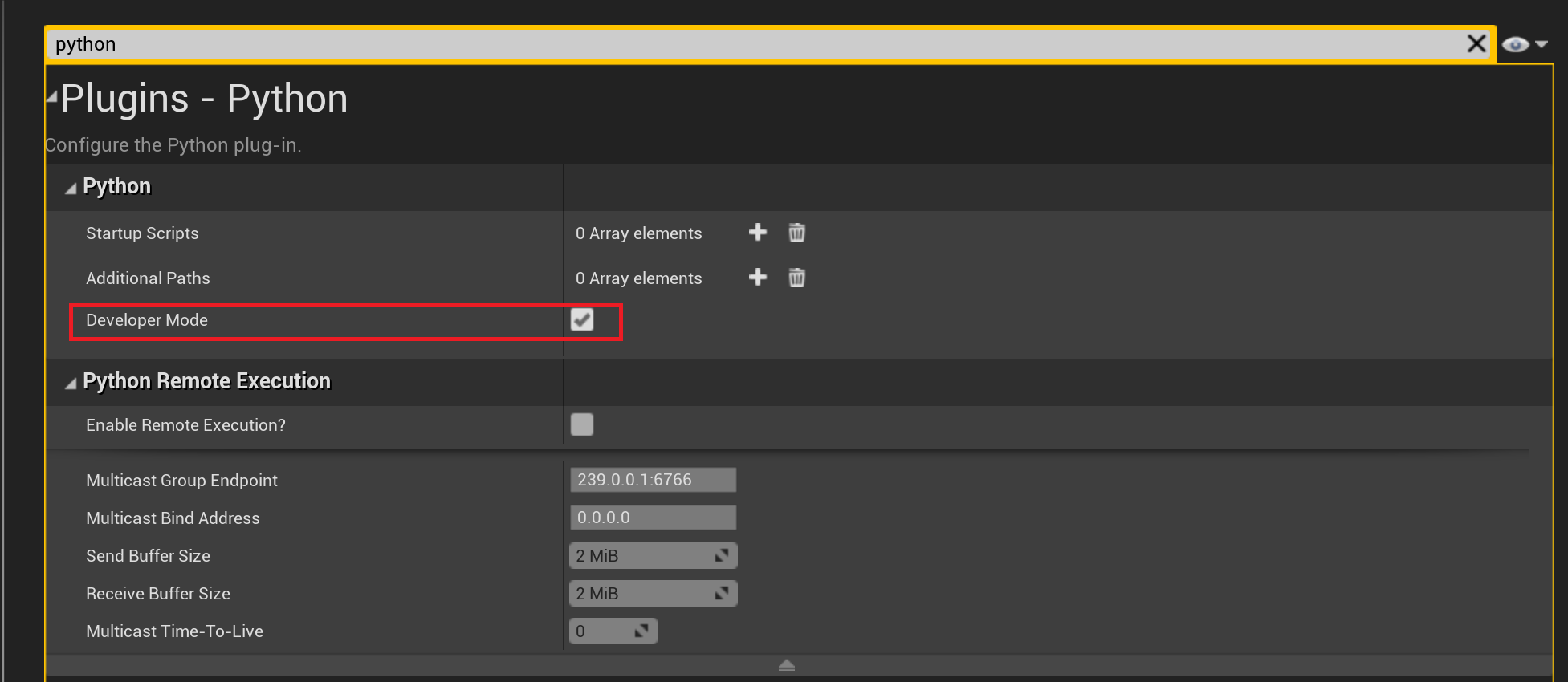Select the Startup Scripts label
The width and height of the screenshot is (1568, 682).
(x=142, y=233)
